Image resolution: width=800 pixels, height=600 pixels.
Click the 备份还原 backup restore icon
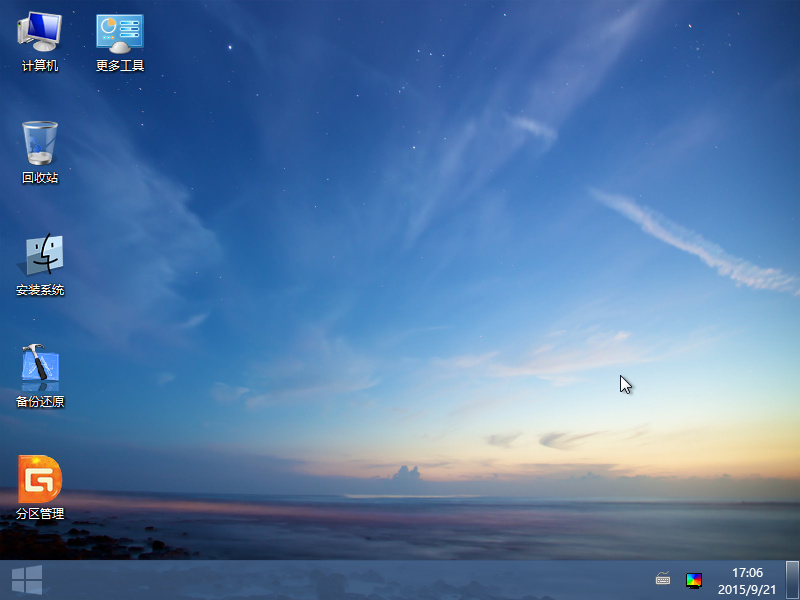tap(40, 367)
